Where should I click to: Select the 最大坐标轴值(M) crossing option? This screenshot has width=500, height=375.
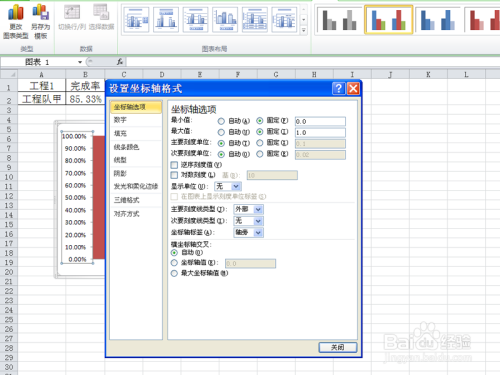pyautogui.click(x=174, y=273)
